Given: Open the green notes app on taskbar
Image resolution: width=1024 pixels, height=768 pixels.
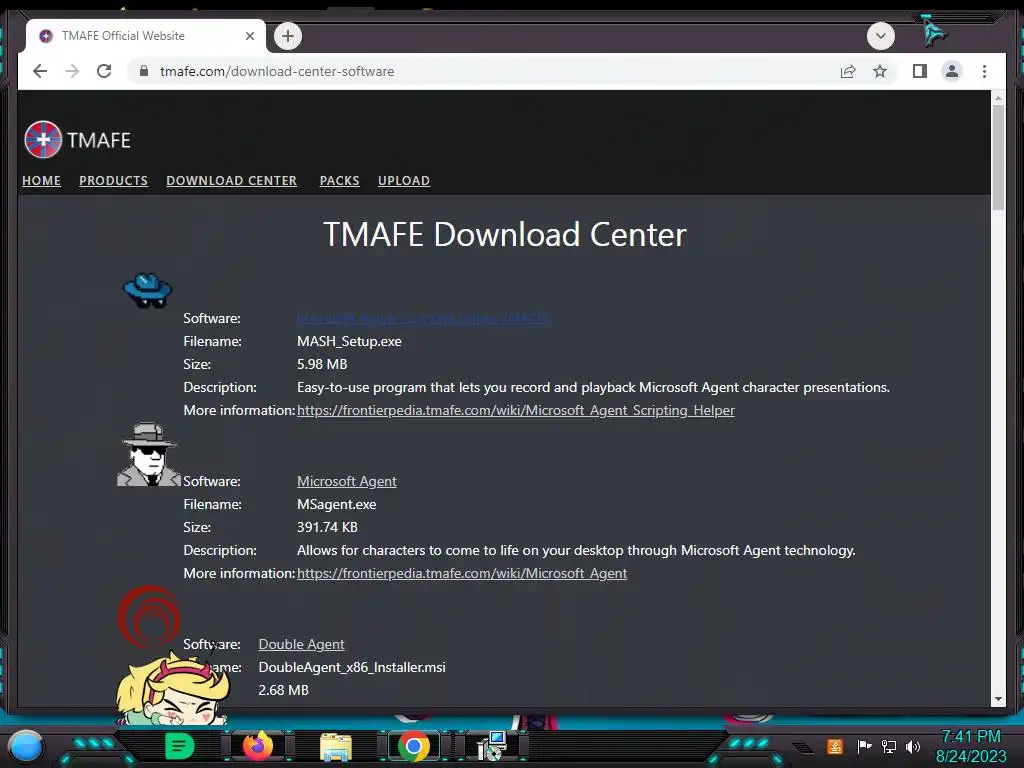Looking at the screenshot, I should pos(179,746).
